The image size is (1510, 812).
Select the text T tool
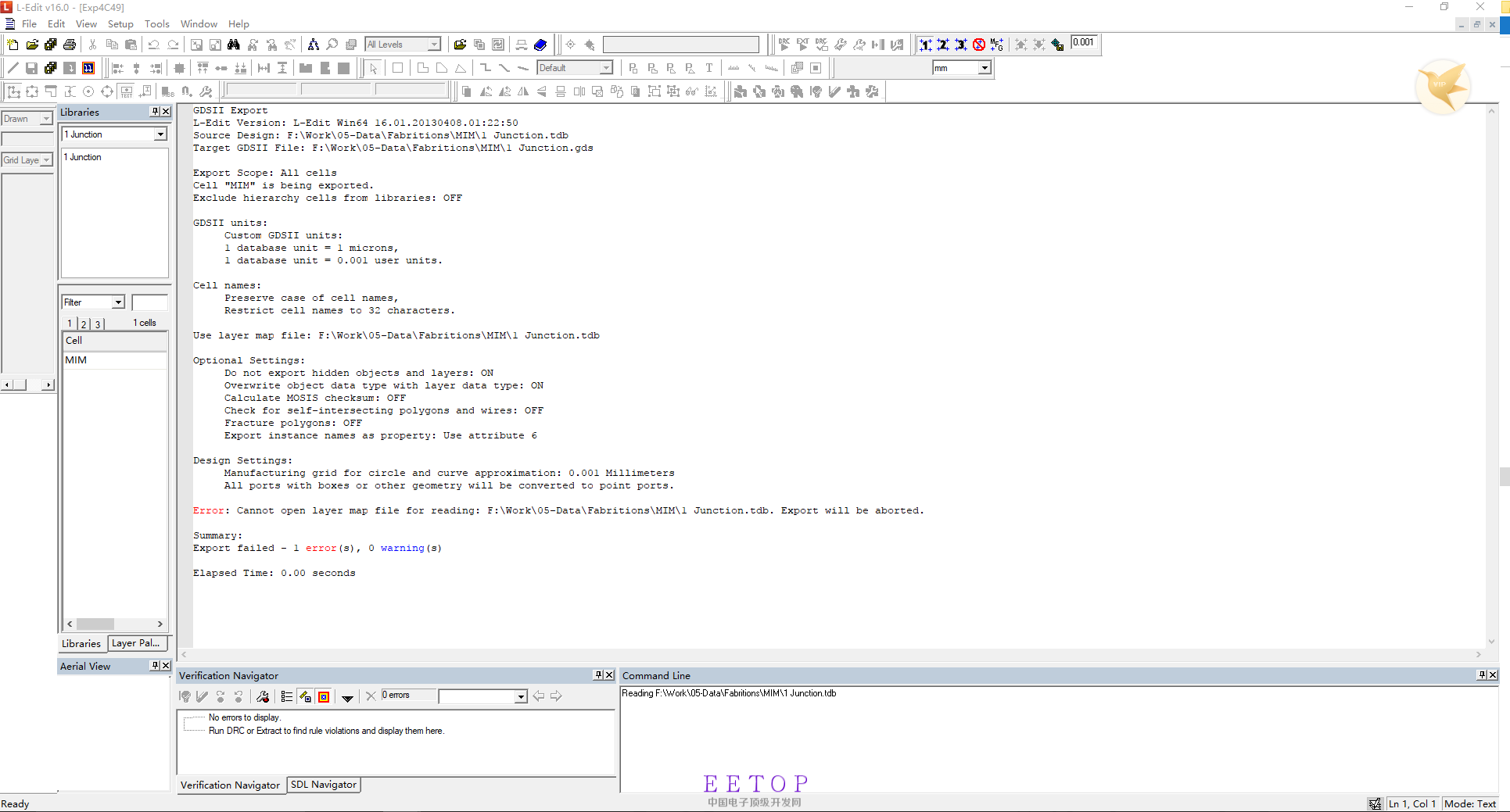click(x=709, y=68)
